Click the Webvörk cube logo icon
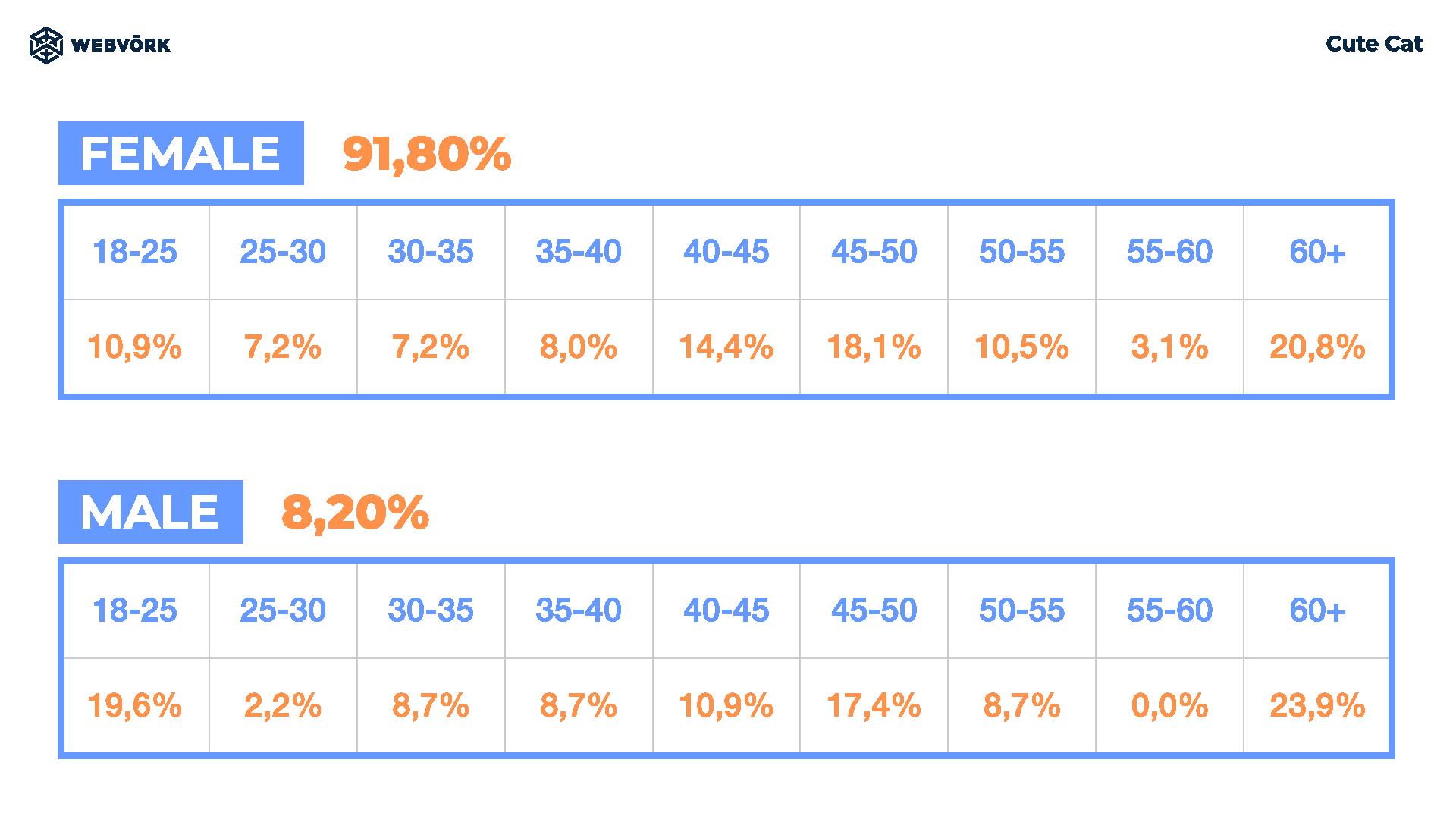This screenshot has width=1456, height=819. pyautogui.click(x=45, y=45)
